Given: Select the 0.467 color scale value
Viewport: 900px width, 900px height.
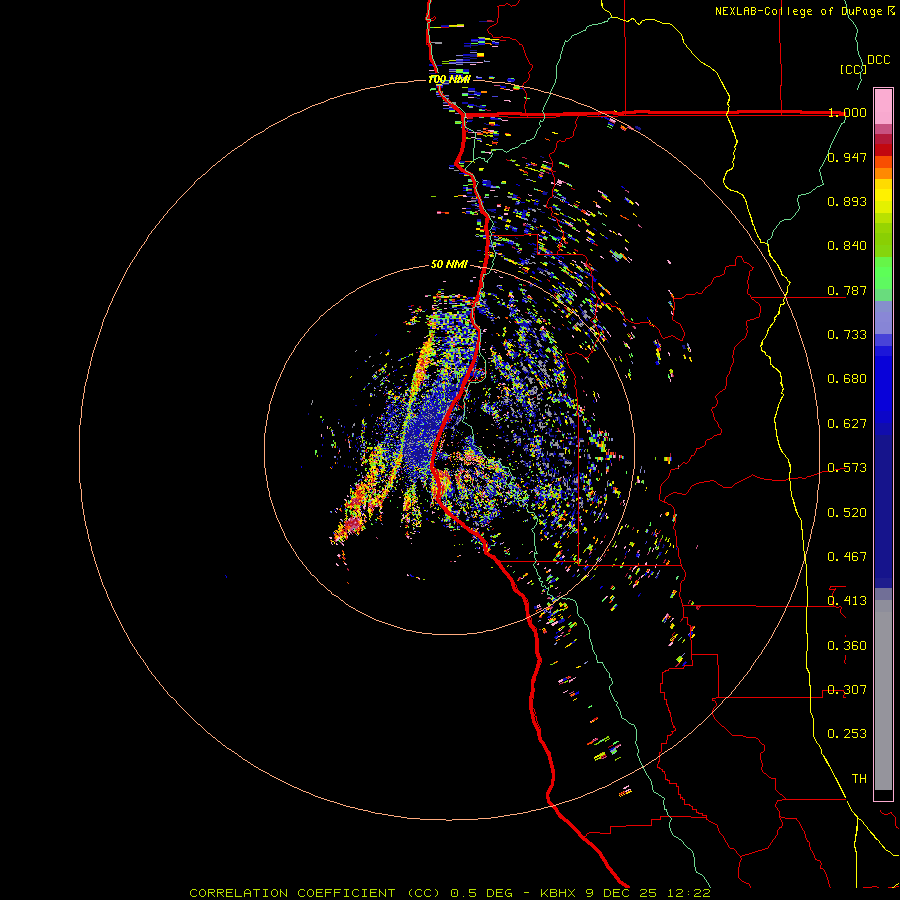Looking at the screenshot, I should pyautogui.click(x=847, y=557).
